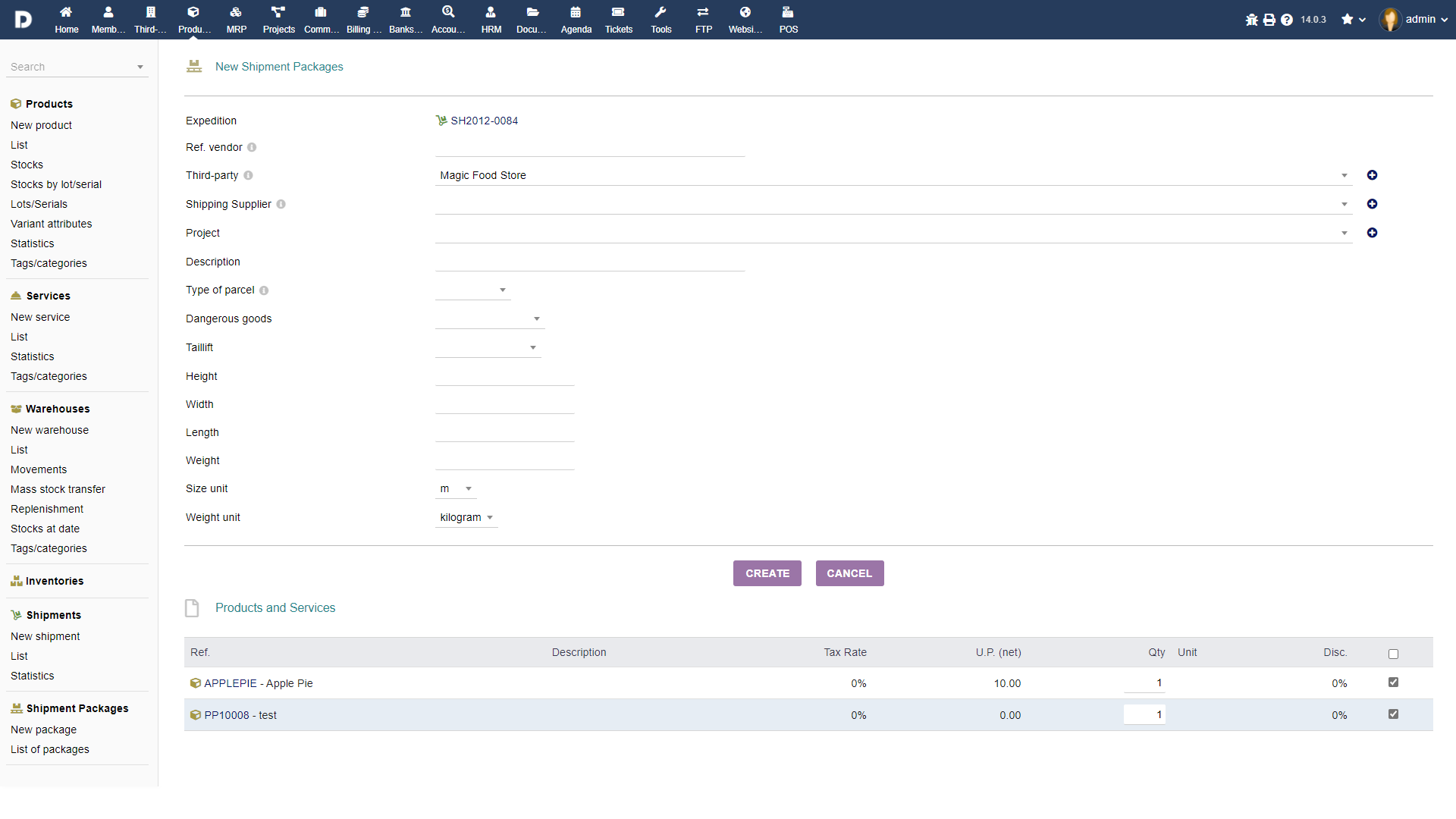Click the Height input field
The height and width of the screenshot is (819, 1456).
pyautogui.click(x=504, y=376)
